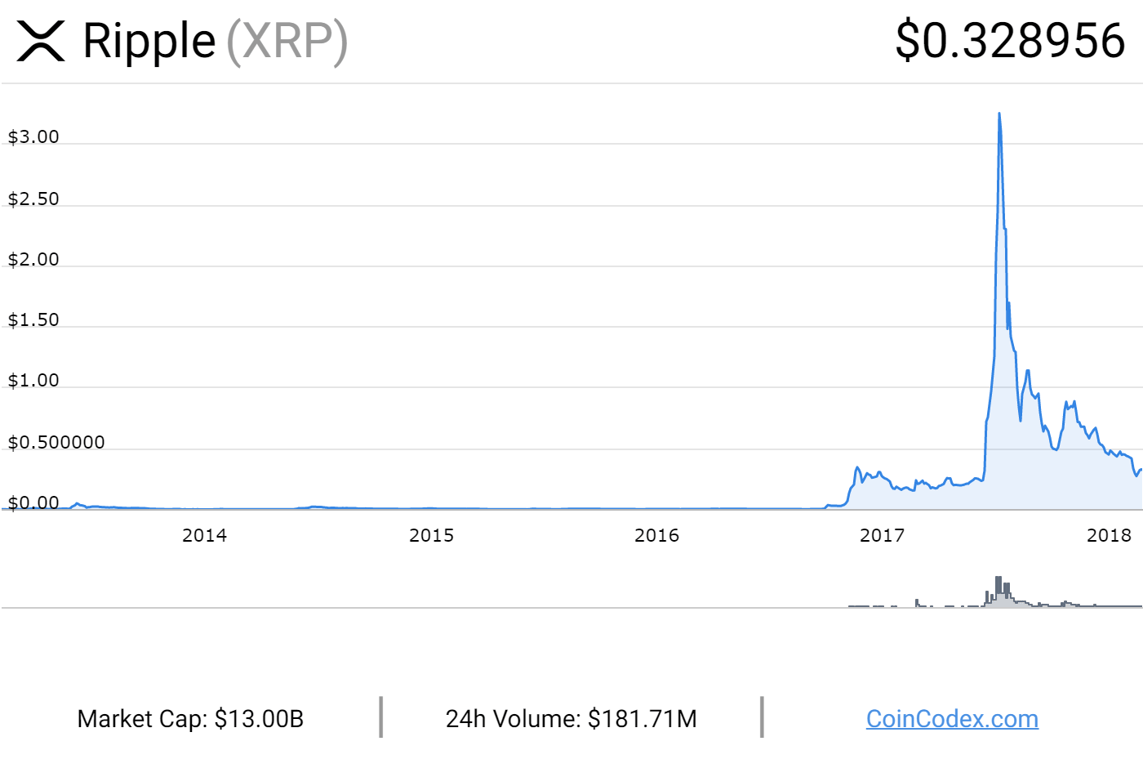Select the 2017 time axis label
Screen dimensions: 1143x768
[x=882, y=535]
